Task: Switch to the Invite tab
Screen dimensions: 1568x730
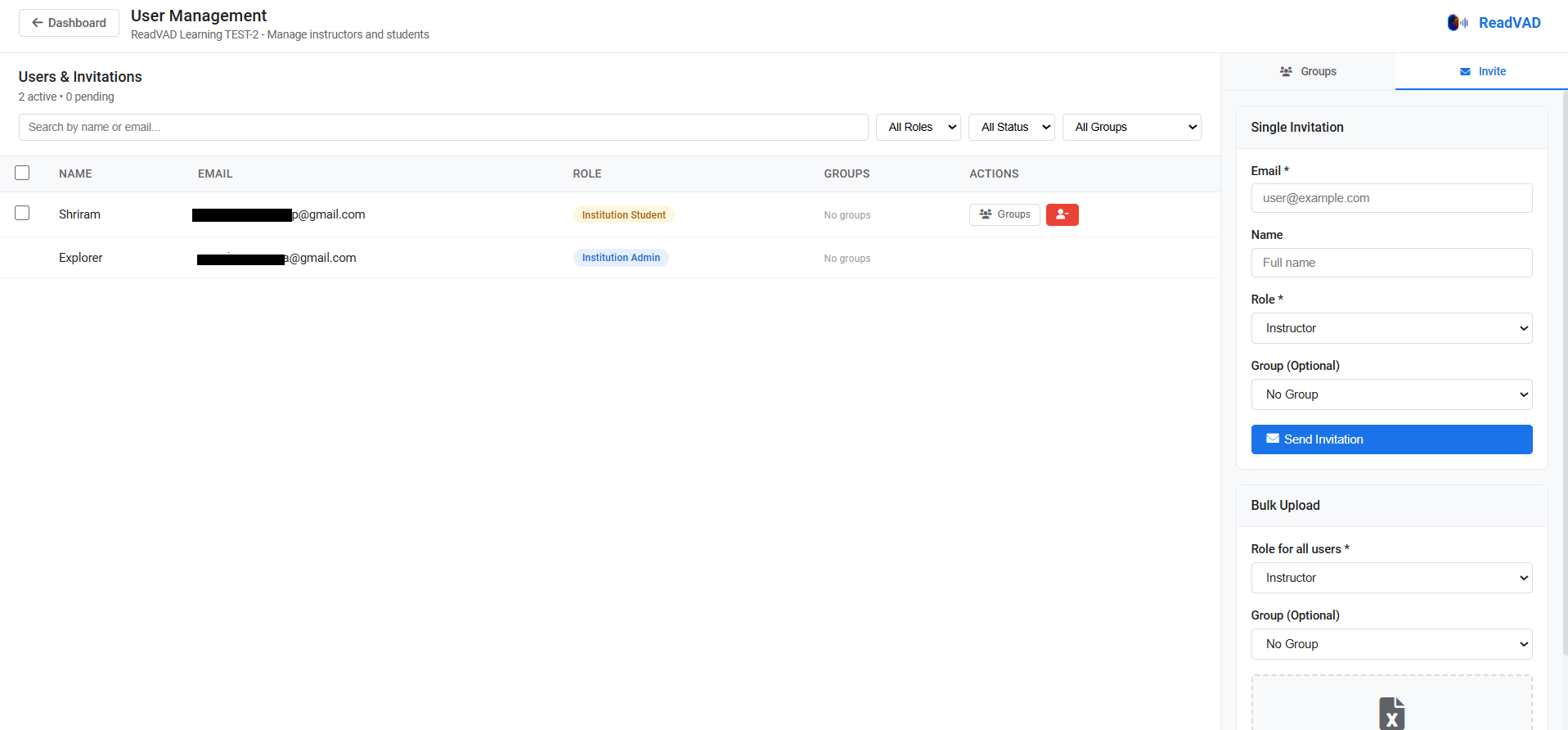Action: pyautogui.click(x=1482, y=71)
